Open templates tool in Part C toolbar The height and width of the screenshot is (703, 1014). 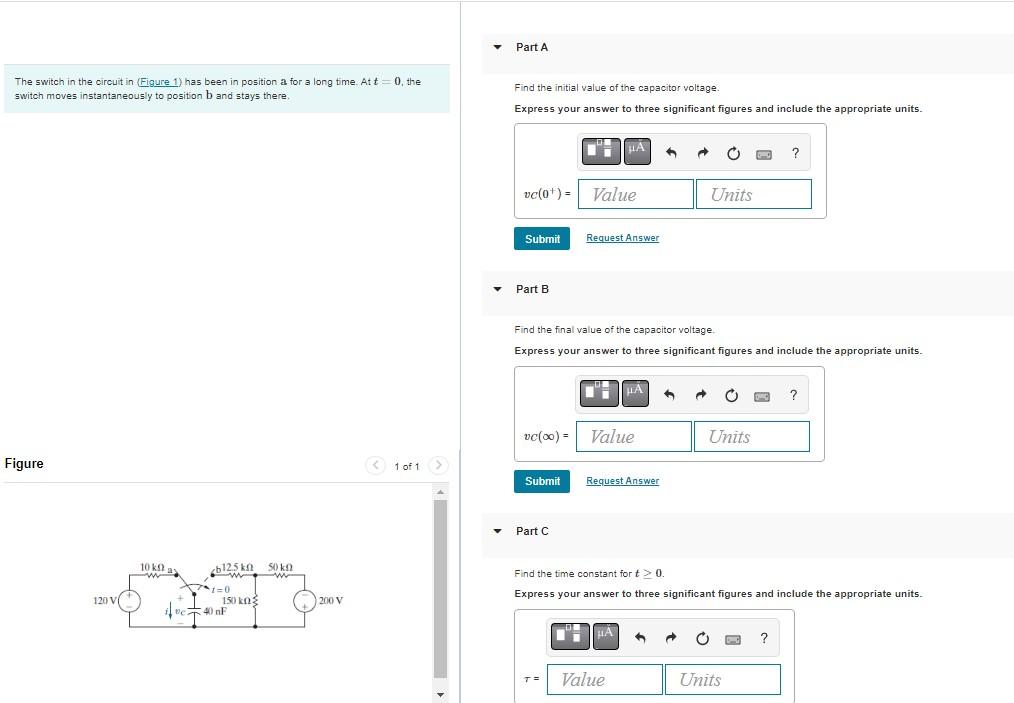(570, 636)
